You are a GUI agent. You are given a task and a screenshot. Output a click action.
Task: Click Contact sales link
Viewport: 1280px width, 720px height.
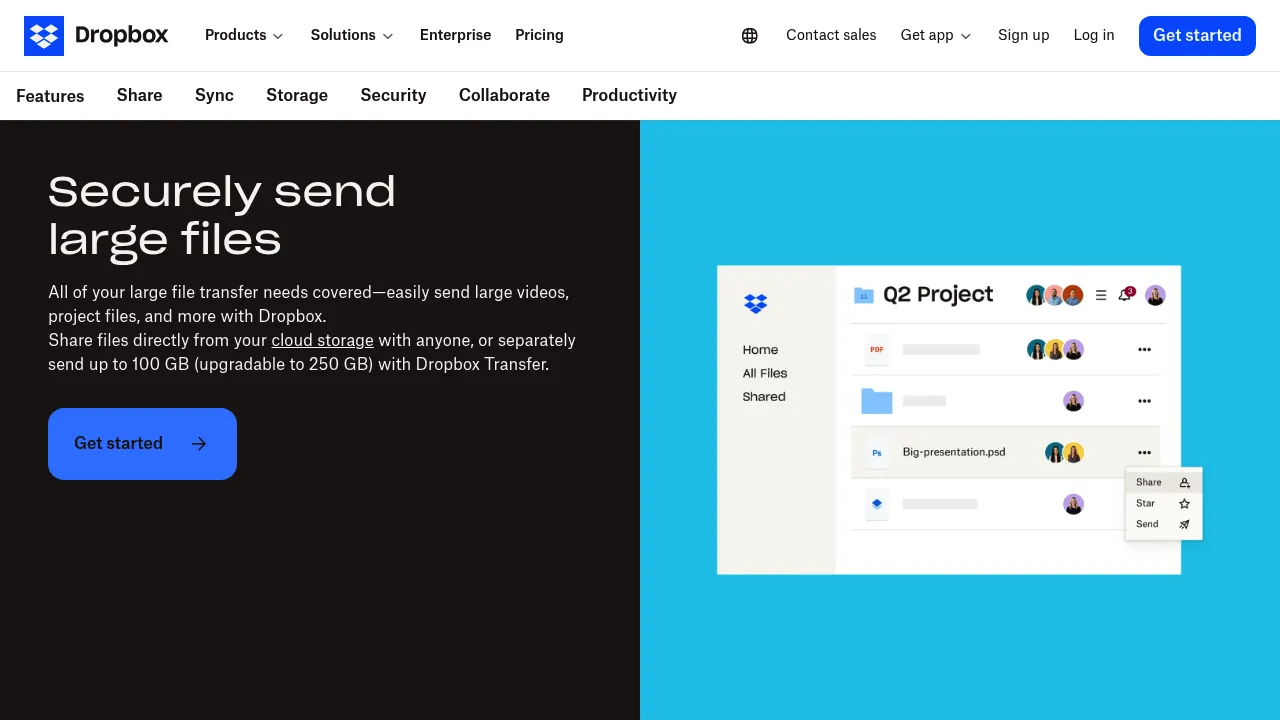click(x=831, y=35)
